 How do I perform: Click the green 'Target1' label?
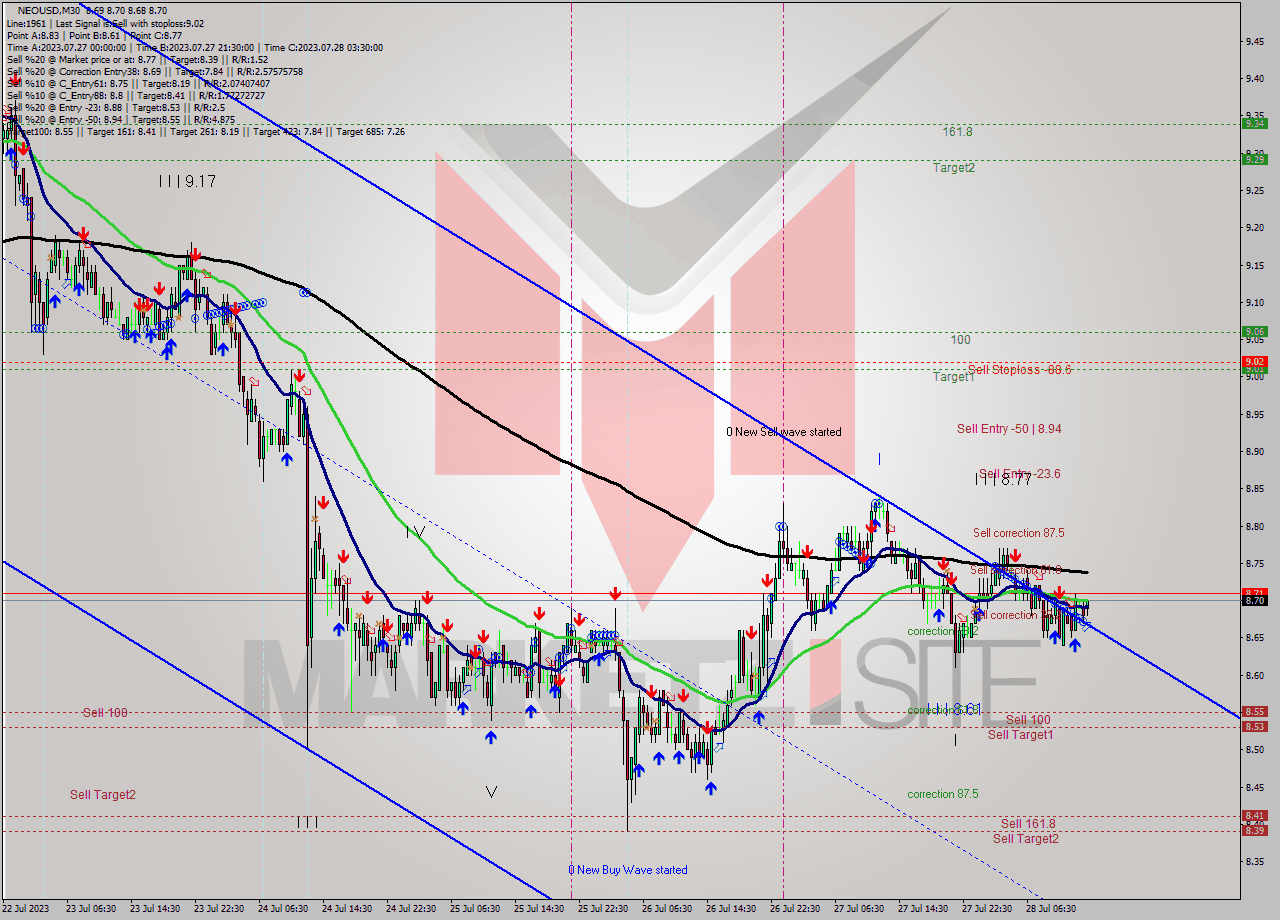[x=954, y=377]
